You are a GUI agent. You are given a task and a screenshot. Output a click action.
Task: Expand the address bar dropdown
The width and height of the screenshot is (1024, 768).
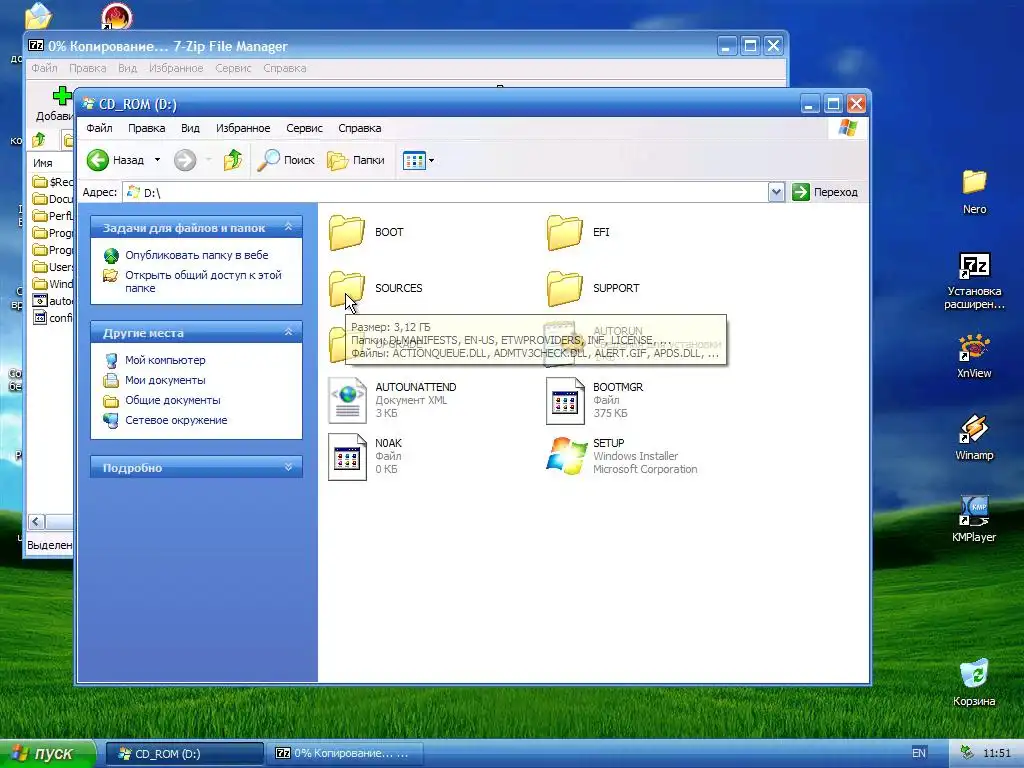coord(776,192)
